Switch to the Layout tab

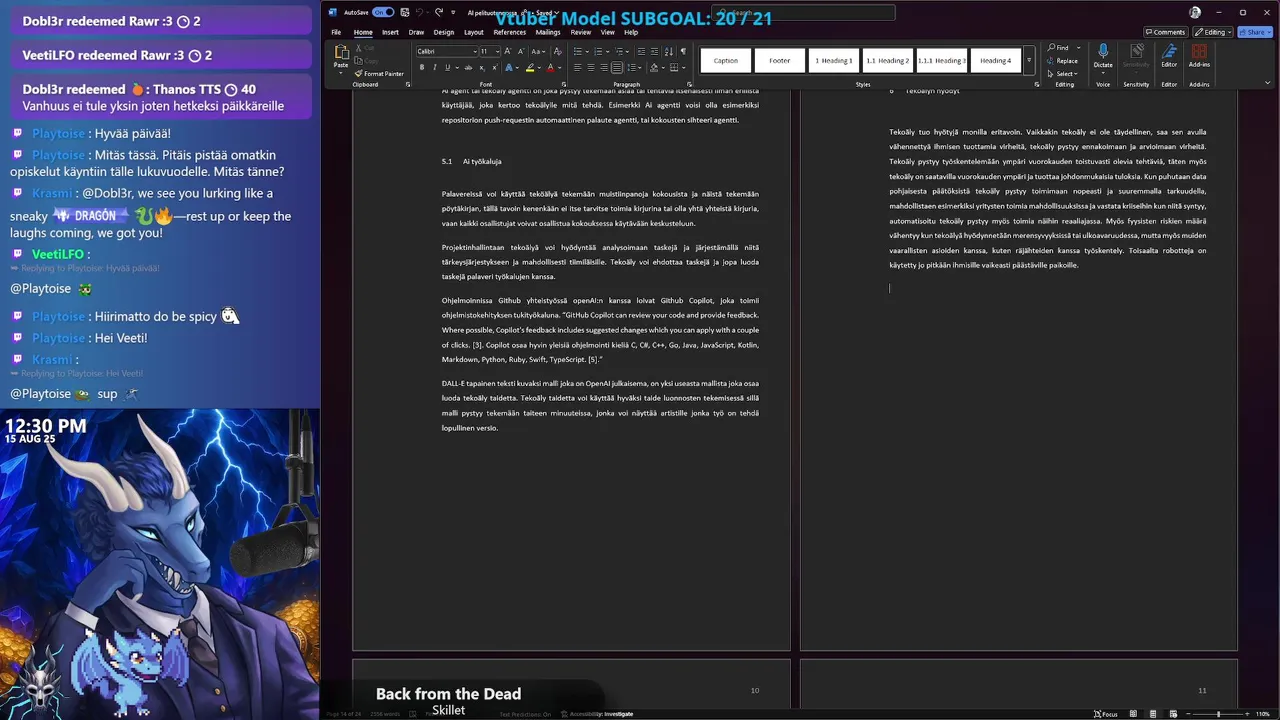tap(474, 32)
